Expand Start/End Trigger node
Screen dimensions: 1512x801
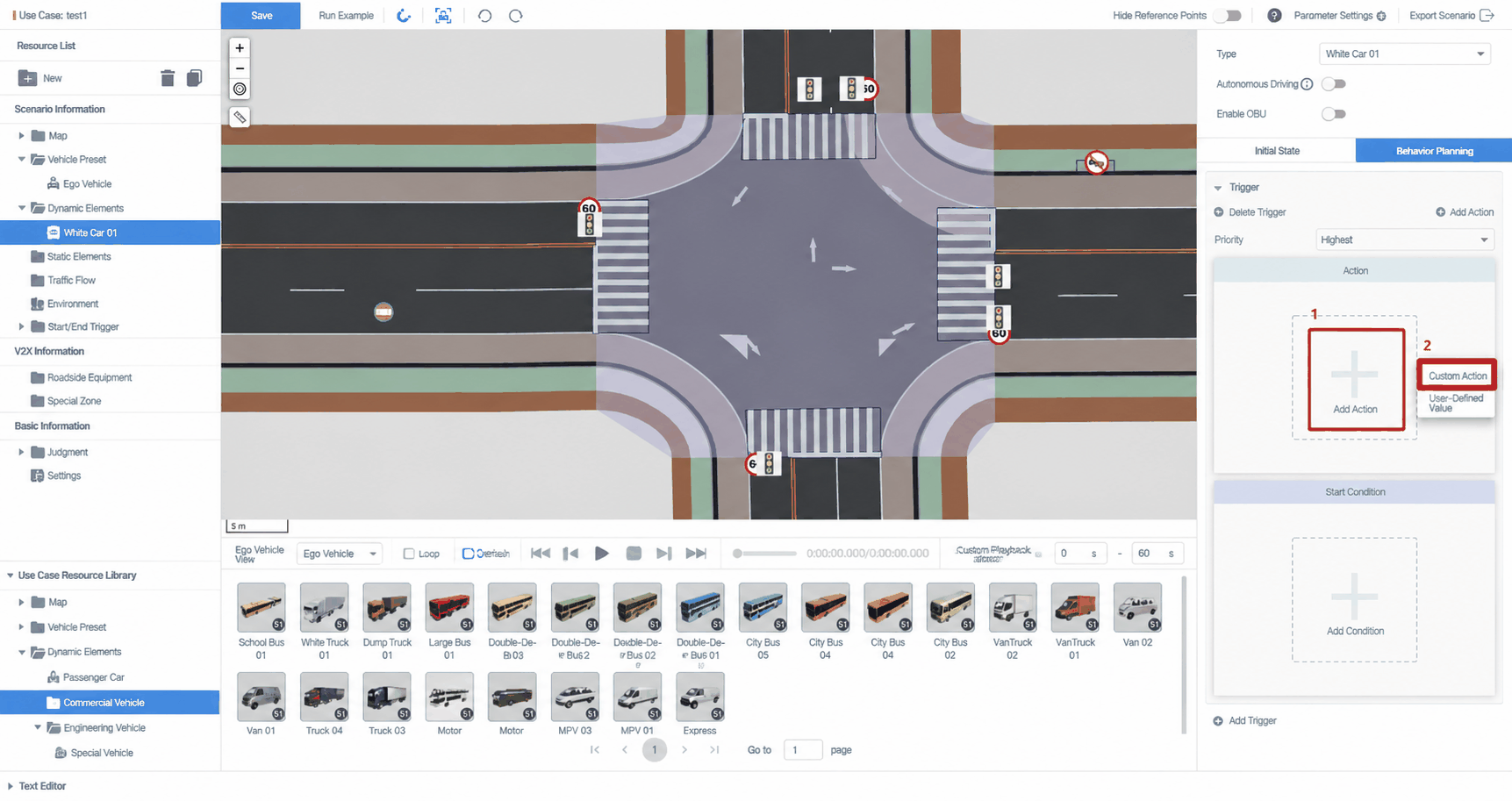pyautogui.click(x=22, y=326)
